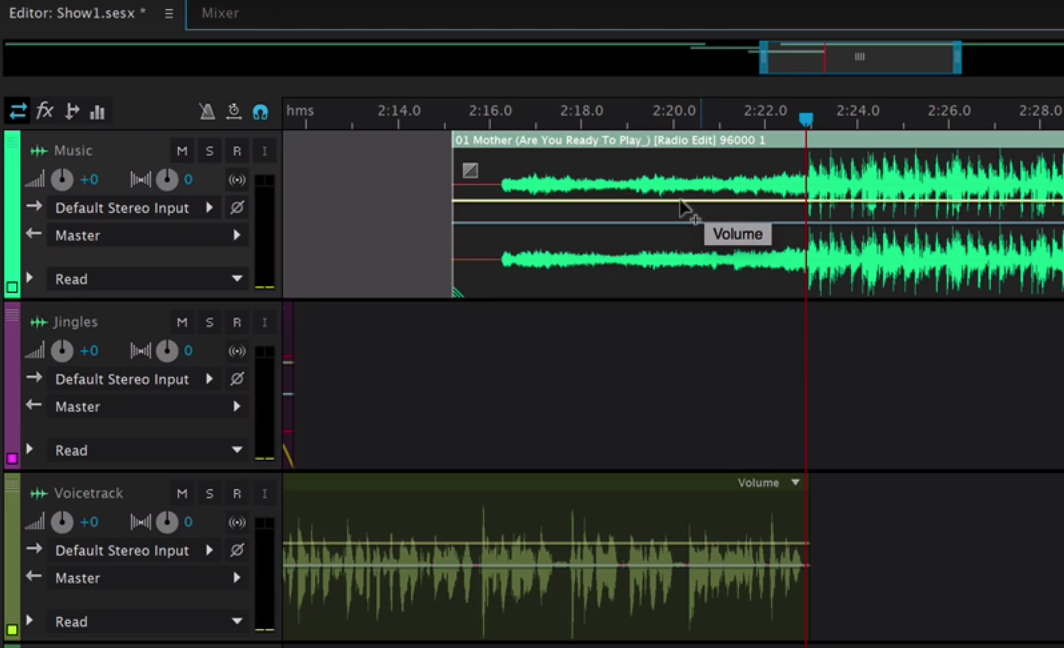Viewport: 1064px width, 648px height.
Task: Select the Inputs/Outputs view icon
Action: point(18,111)
